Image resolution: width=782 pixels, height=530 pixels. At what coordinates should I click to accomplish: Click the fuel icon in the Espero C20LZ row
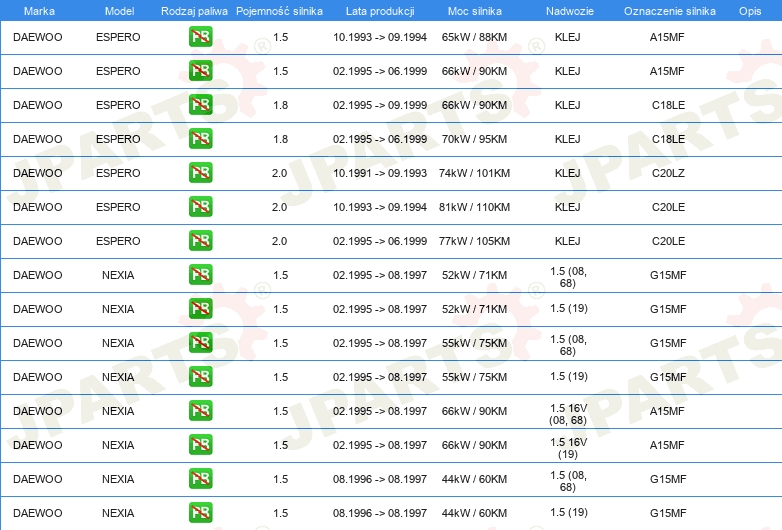coord(200,172)
